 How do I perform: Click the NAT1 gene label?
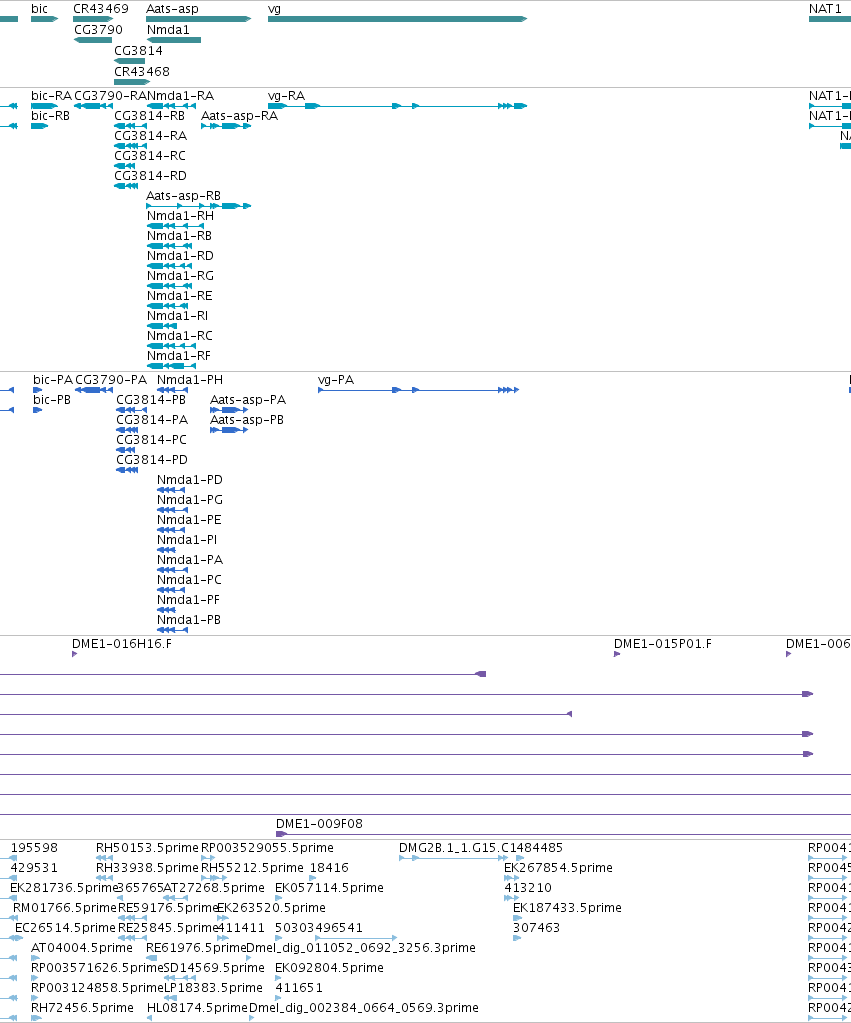click(x=825, y=9)
